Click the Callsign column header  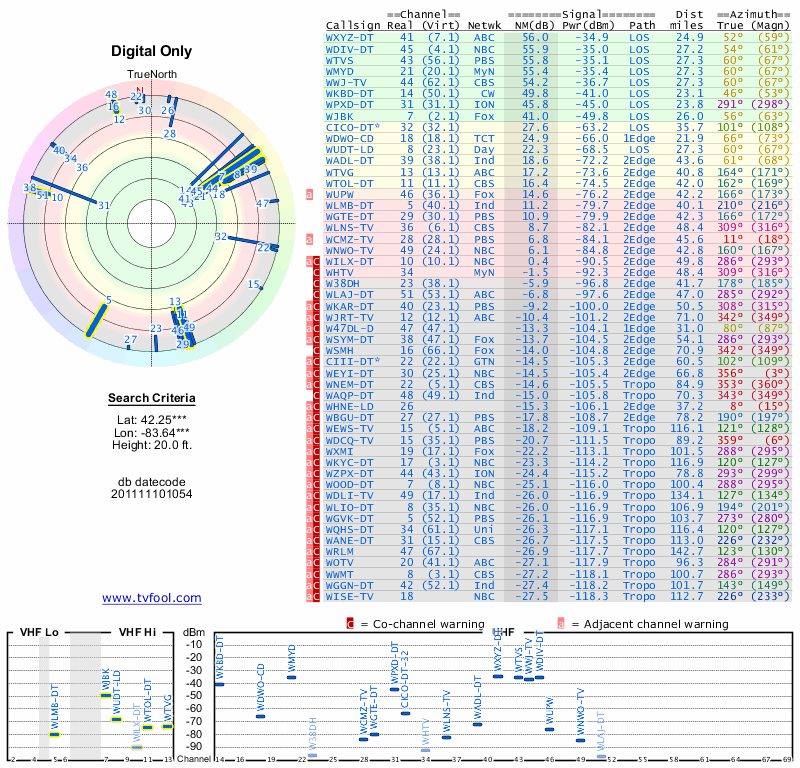(x=354, y=25)
